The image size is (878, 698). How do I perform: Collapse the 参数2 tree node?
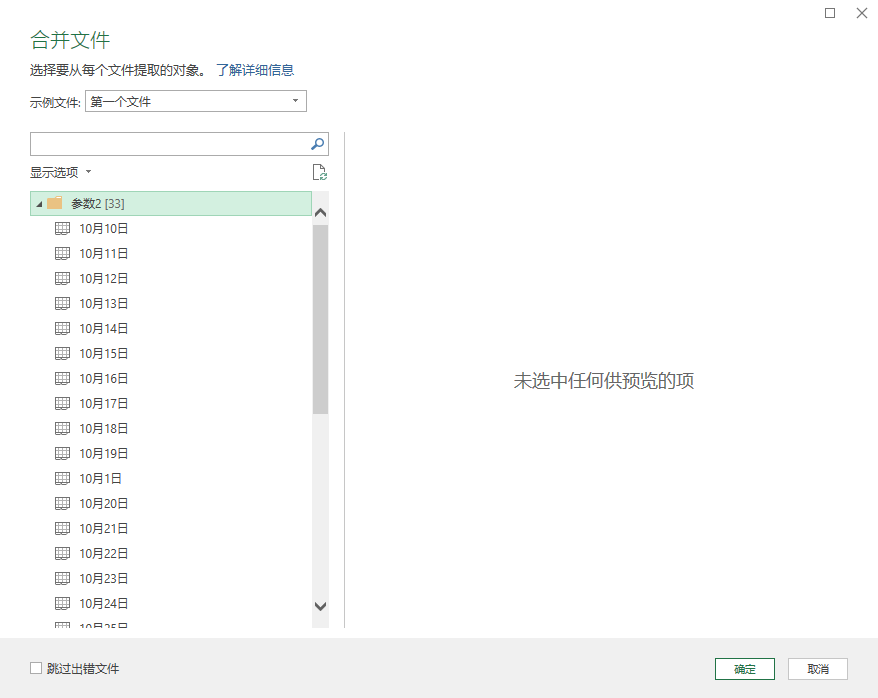(39, 204)
